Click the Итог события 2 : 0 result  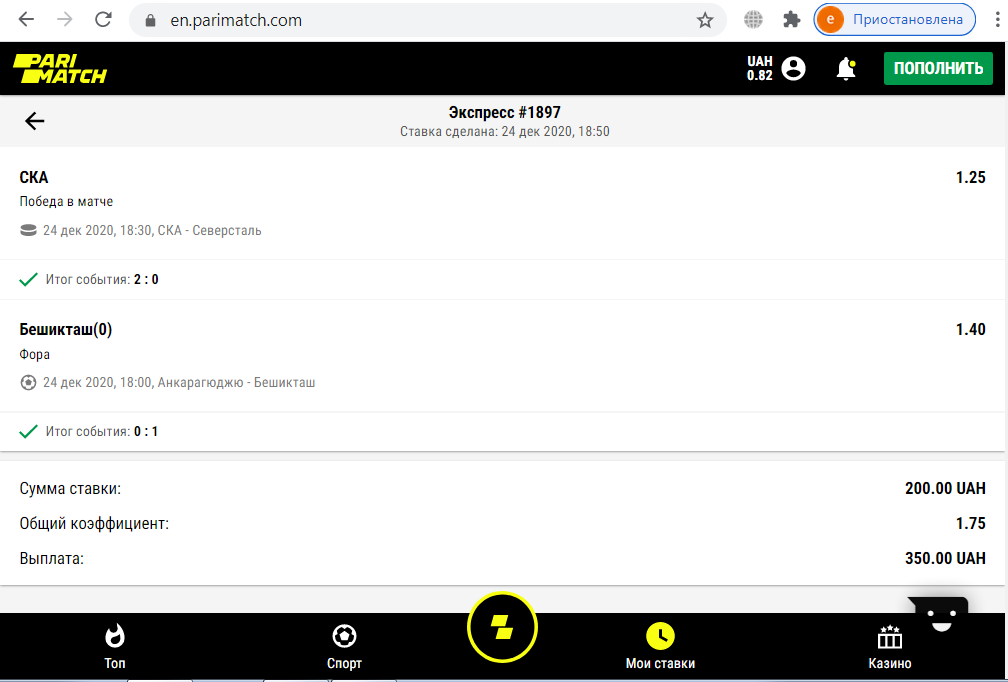coord(102,280)
